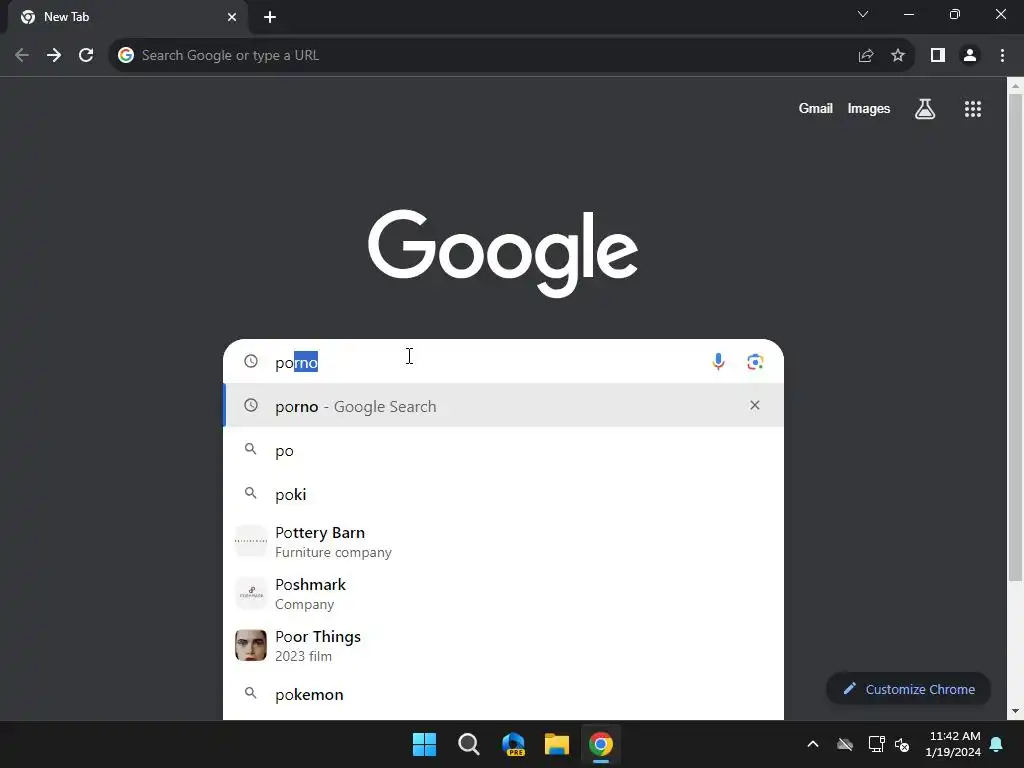Select the 'poki' search suggestion

tap(503, 494)
